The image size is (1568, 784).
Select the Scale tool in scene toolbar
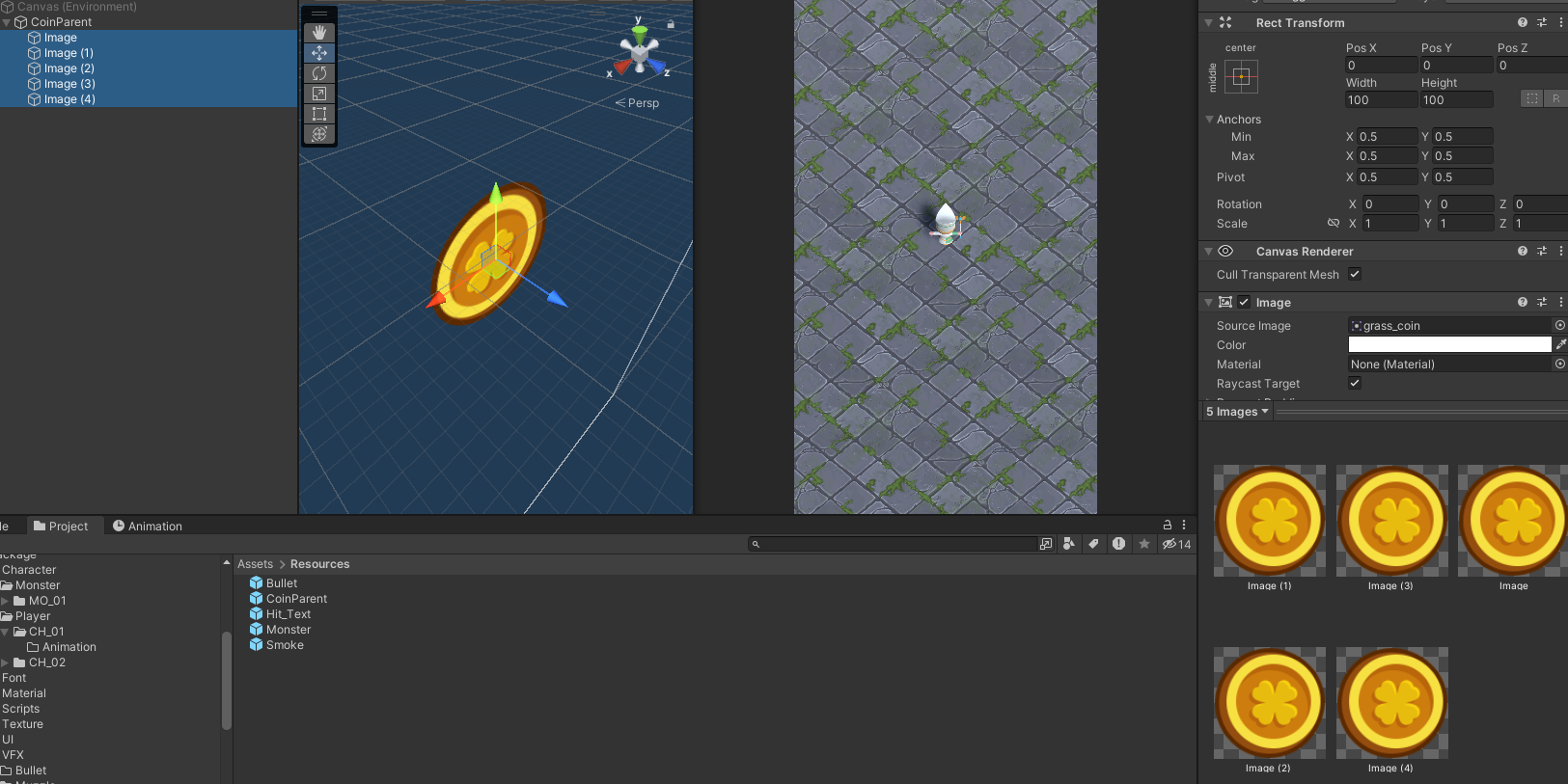[x=319, y=94]
